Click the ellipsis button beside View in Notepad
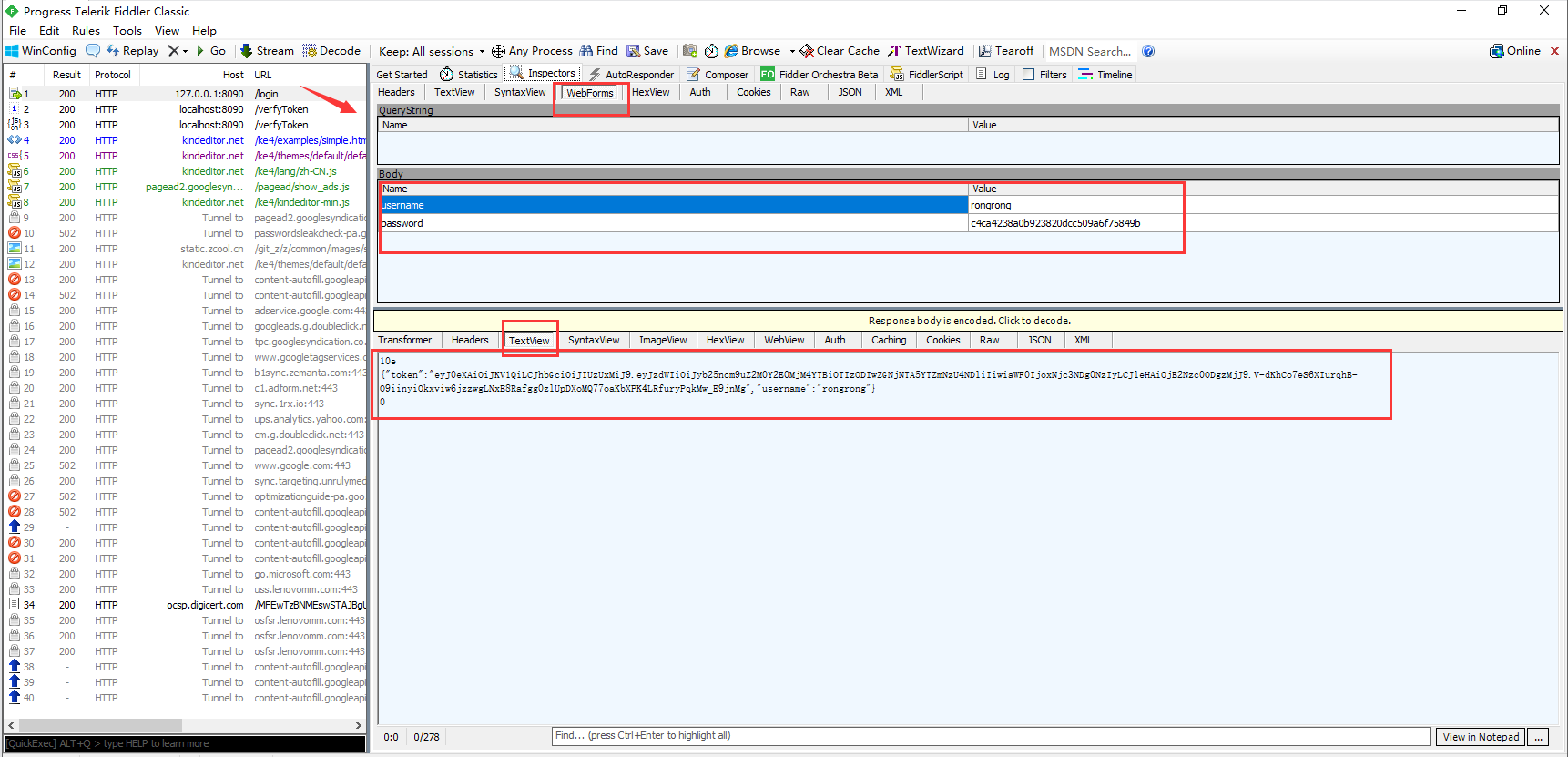This screenshot has width=1568, height=757. 1538,737
